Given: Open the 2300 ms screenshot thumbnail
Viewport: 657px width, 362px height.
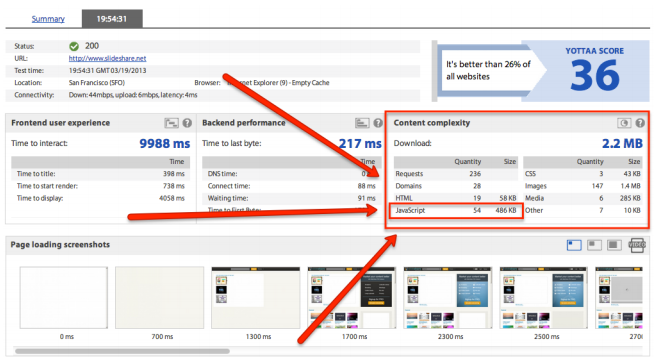Looking at the screenshot, I should point(447,297).
